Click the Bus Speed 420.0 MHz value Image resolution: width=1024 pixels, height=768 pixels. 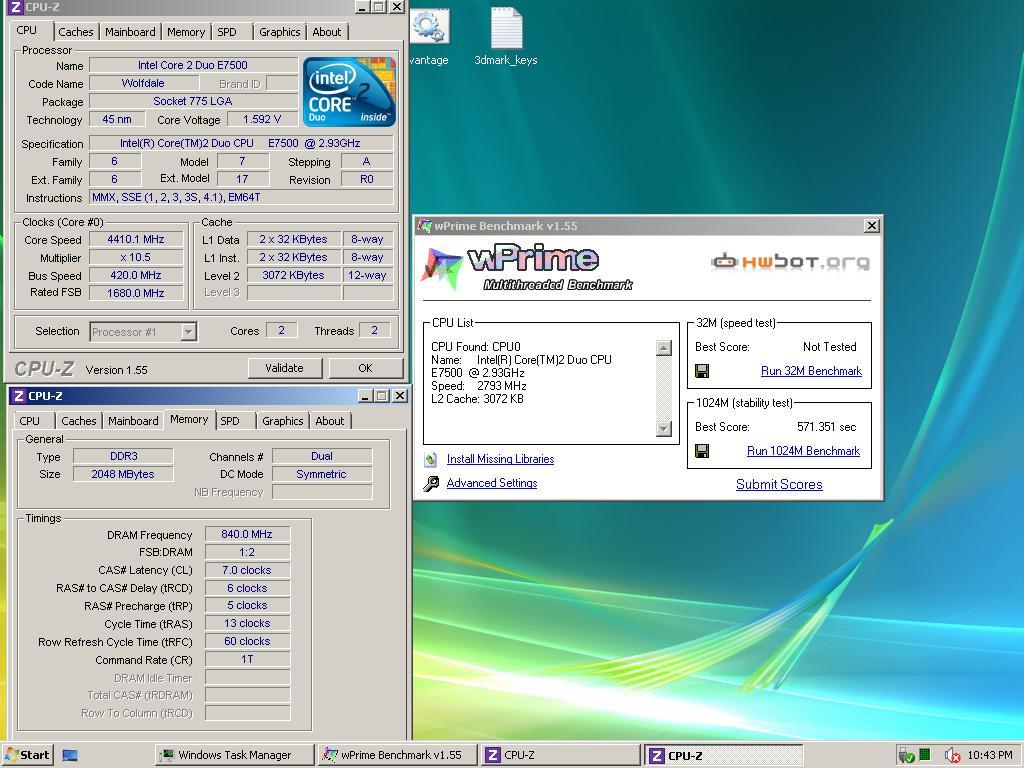coord(136,276)
